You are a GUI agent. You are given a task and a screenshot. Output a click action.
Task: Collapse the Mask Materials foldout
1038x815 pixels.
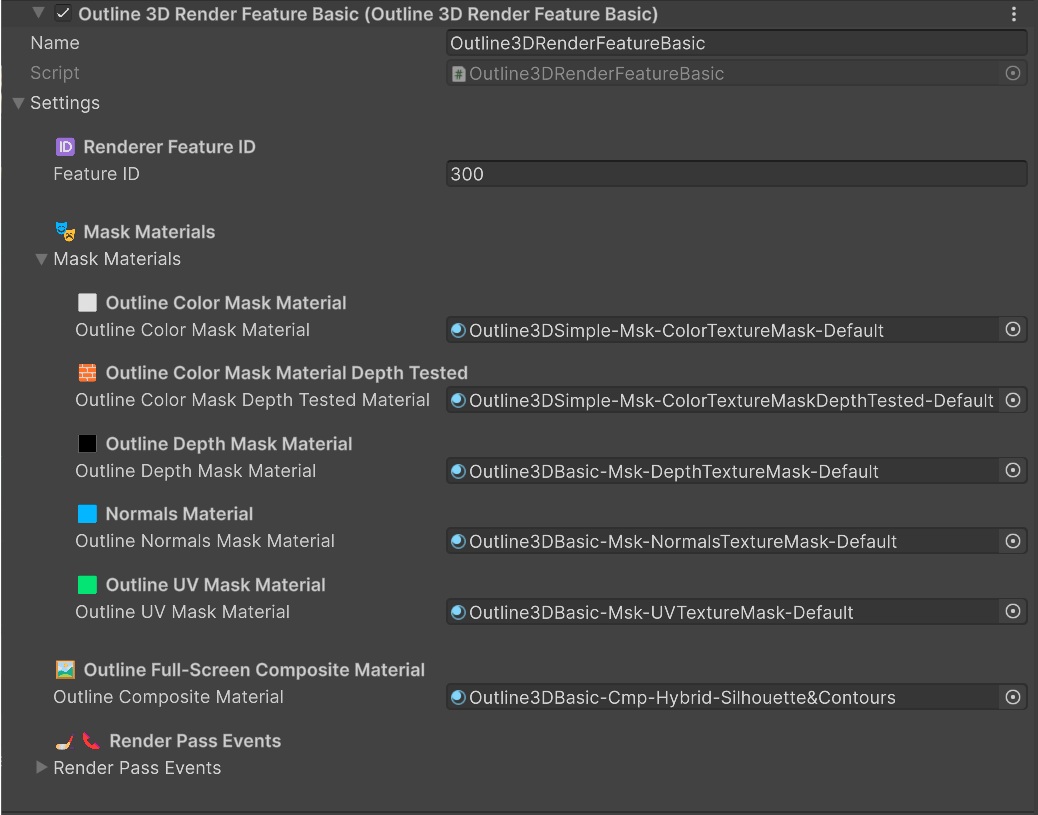41,259
